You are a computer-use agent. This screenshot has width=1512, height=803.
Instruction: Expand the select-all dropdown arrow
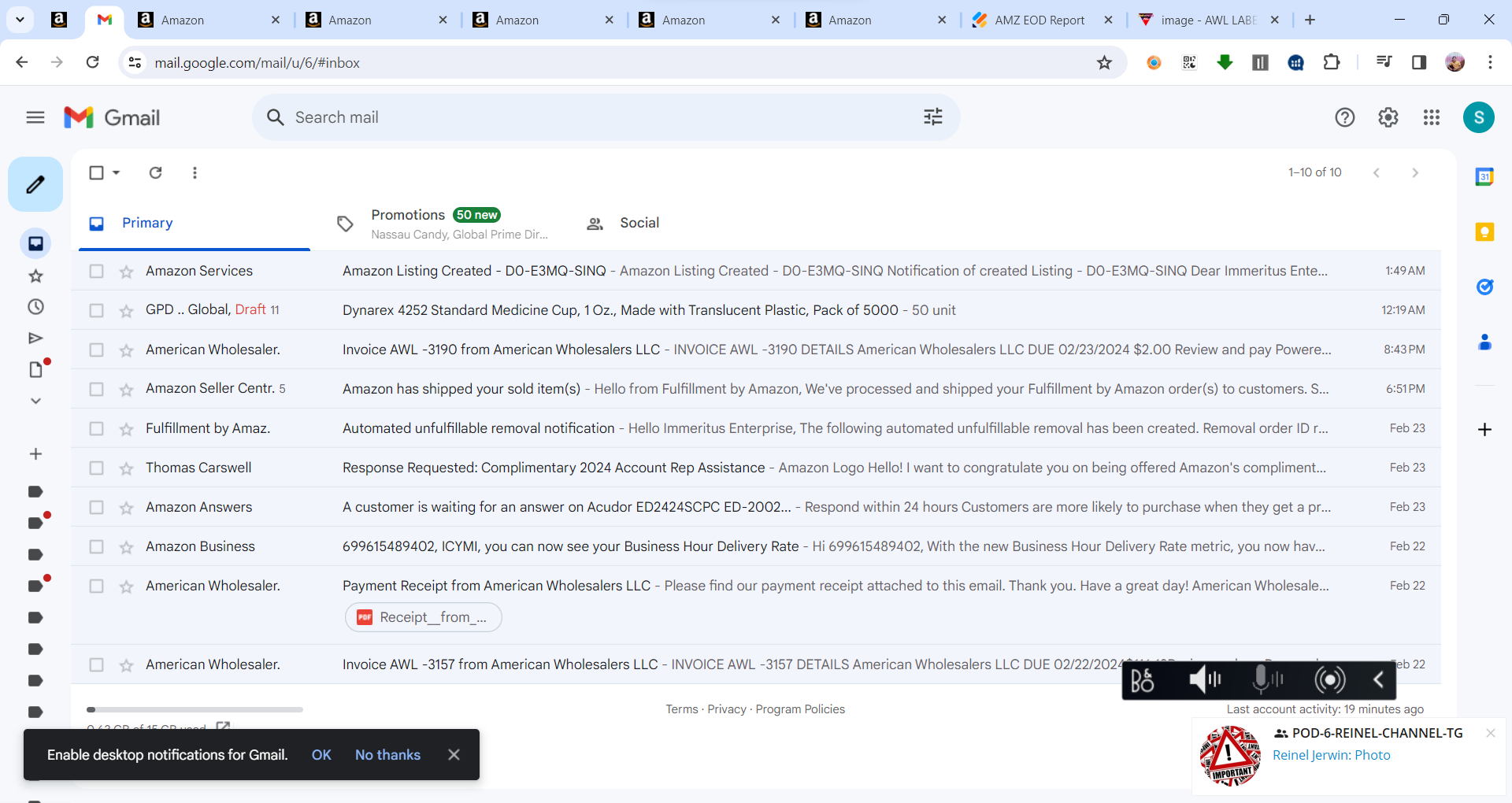pos(117,172)
